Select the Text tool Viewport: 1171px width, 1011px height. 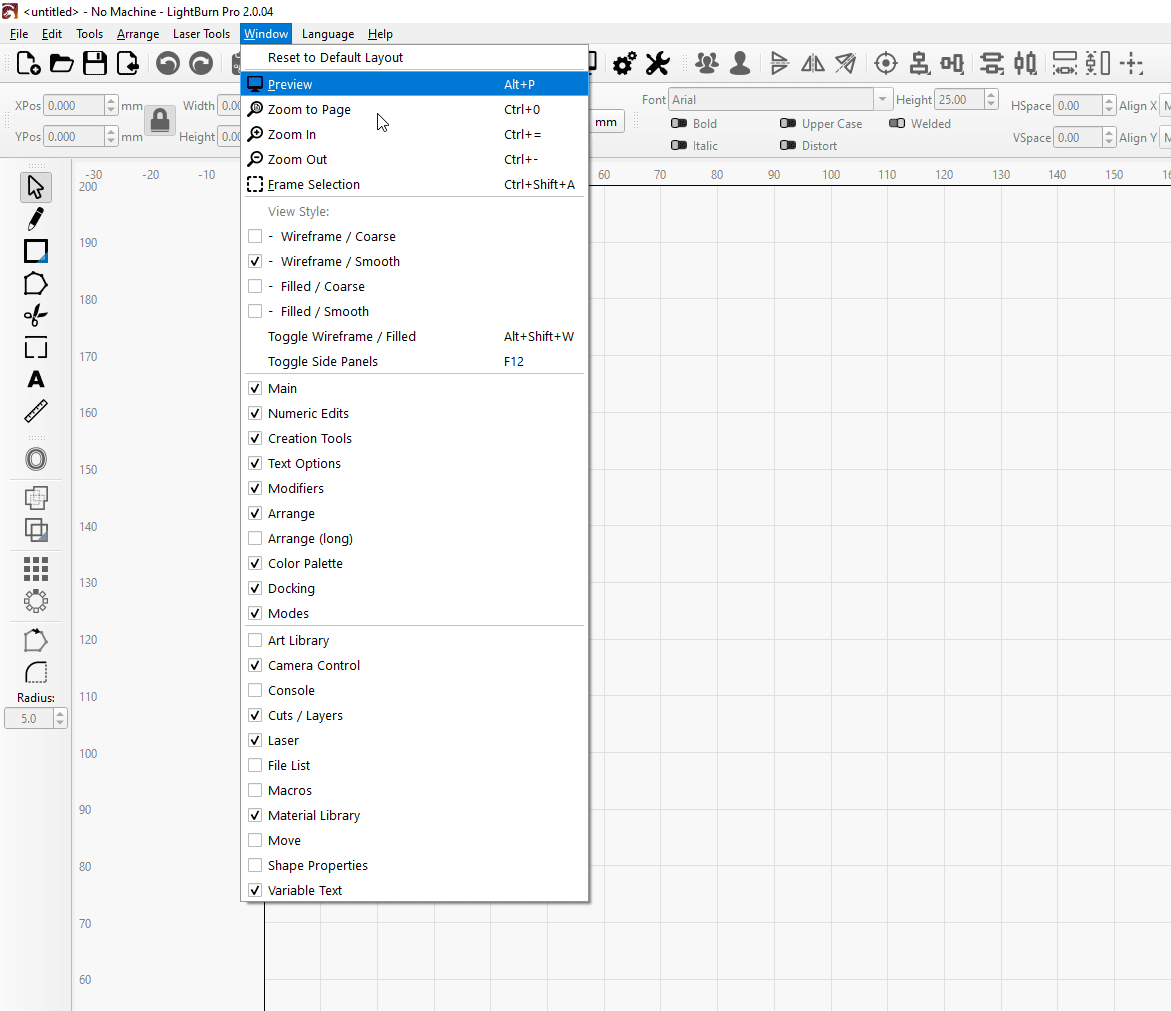[x=36, y=379]
